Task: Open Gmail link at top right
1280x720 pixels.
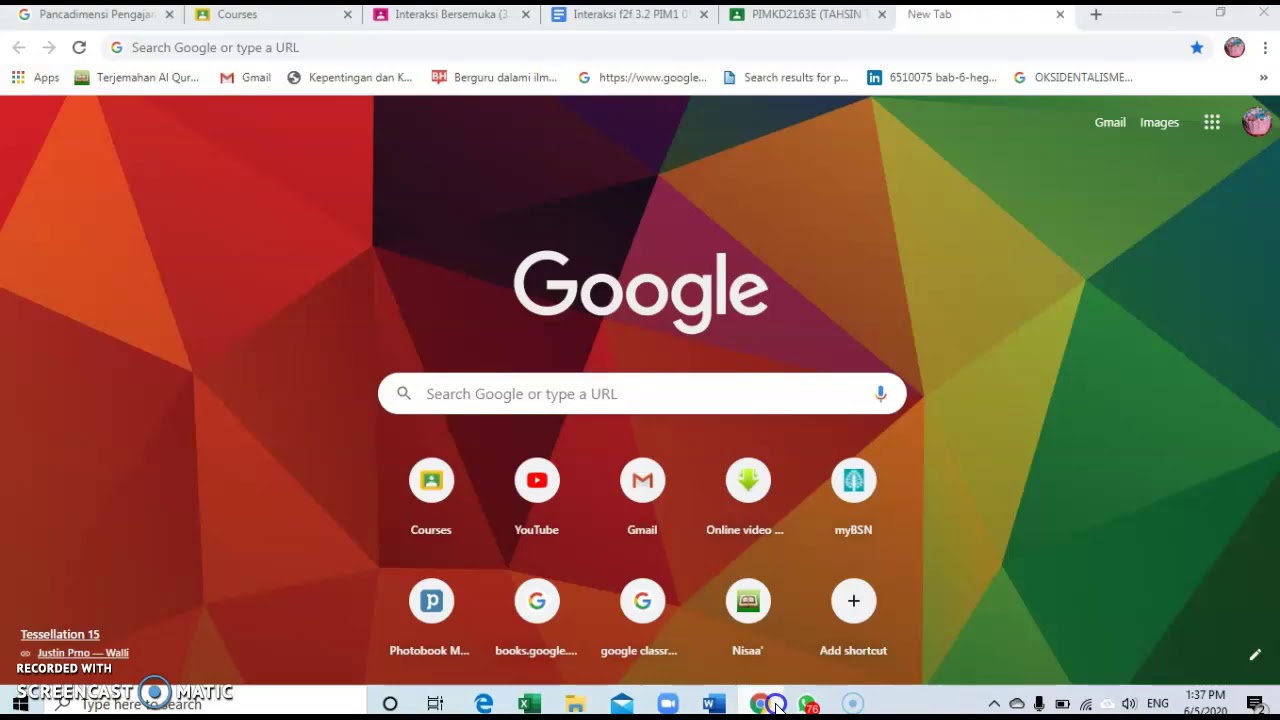Action: coord(1110,122)
